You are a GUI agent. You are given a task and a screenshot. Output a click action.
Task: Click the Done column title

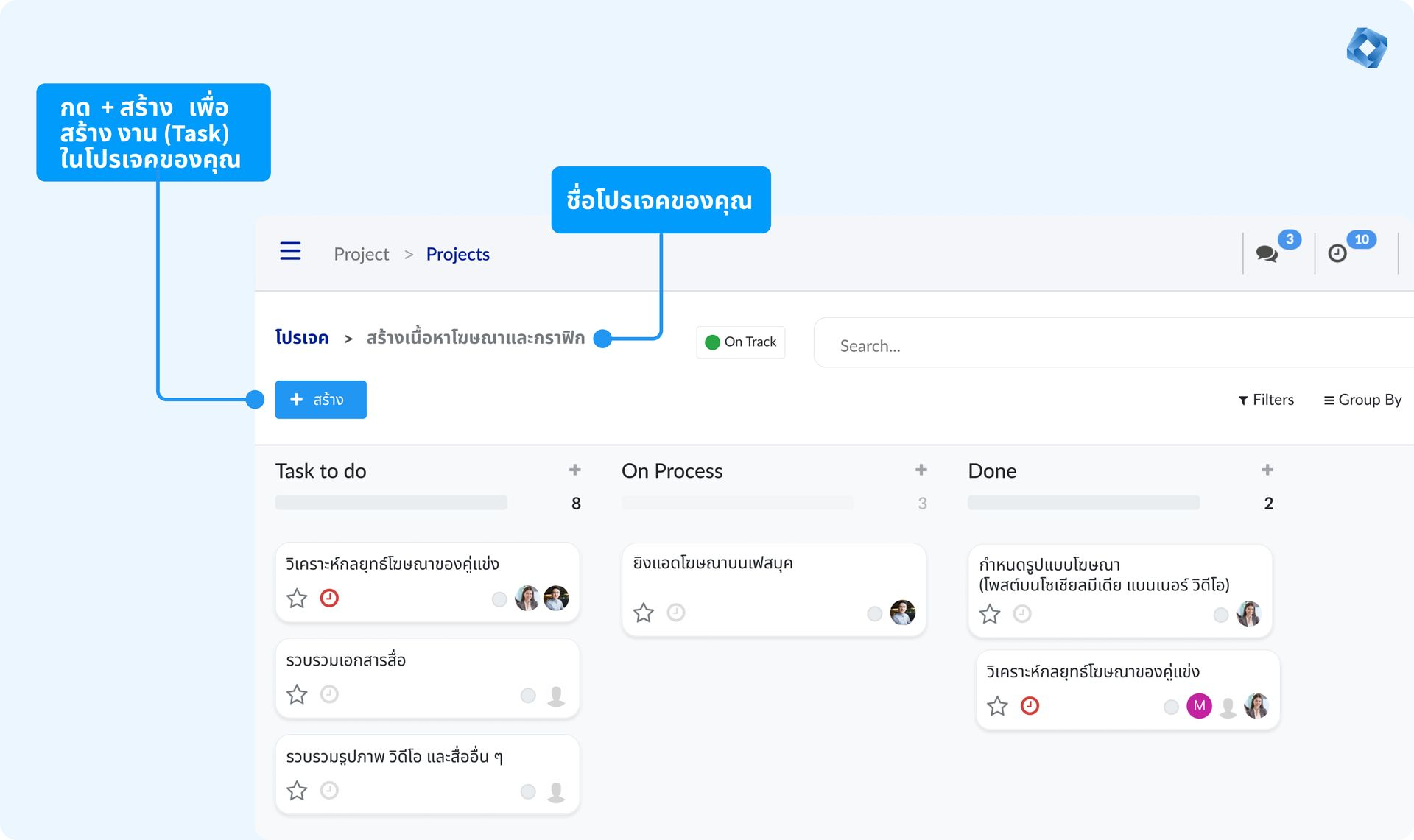[992, 471]
